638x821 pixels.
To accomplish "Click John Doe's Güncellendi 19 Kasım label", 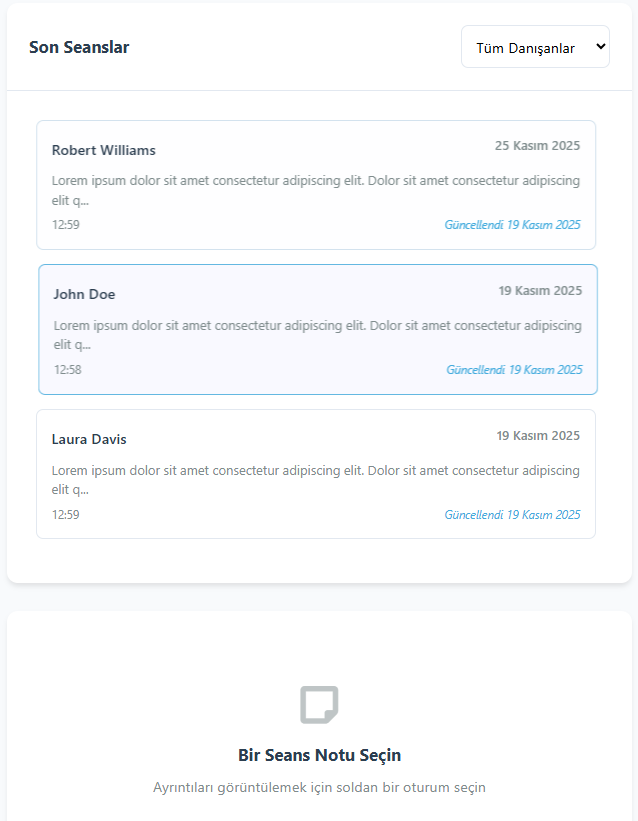I will coord(514,370).
